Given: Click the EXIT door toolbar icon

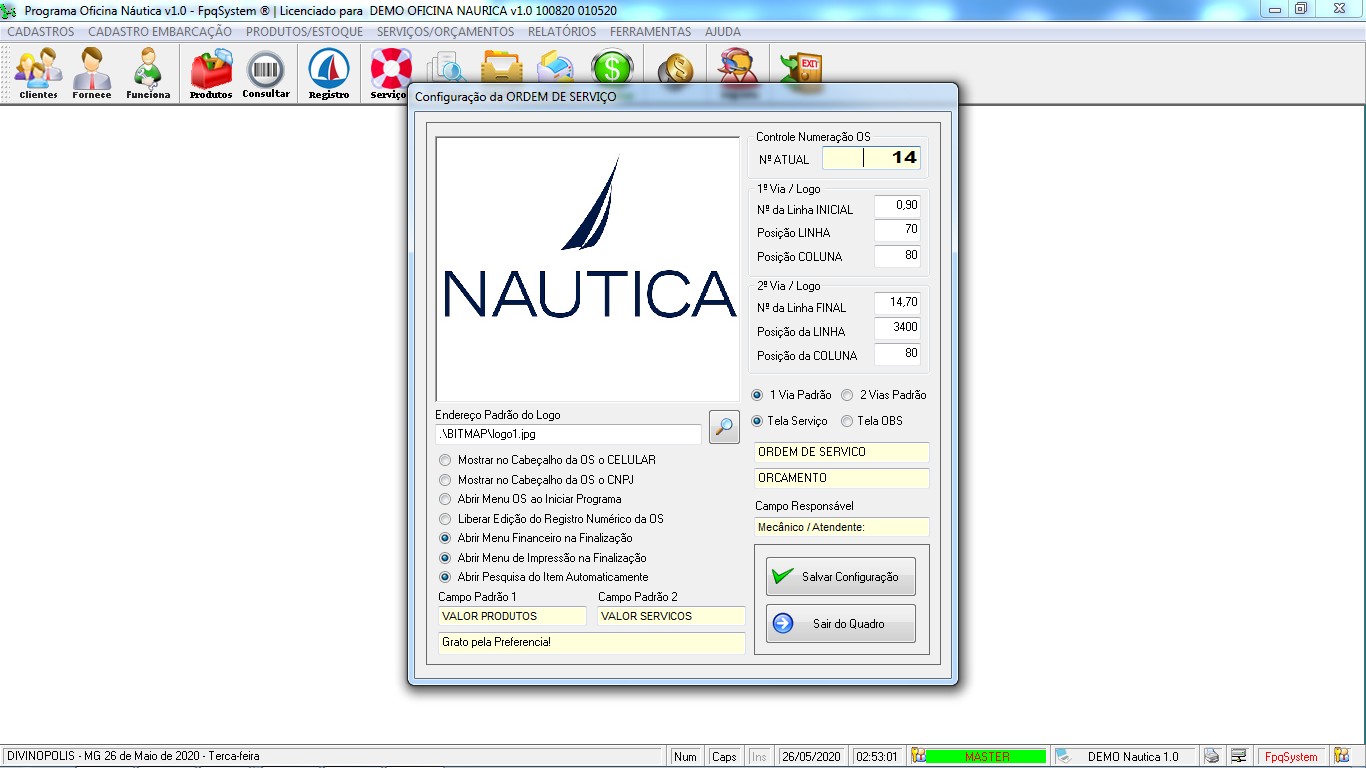Looking at the screenshot, I should point(801,68).
